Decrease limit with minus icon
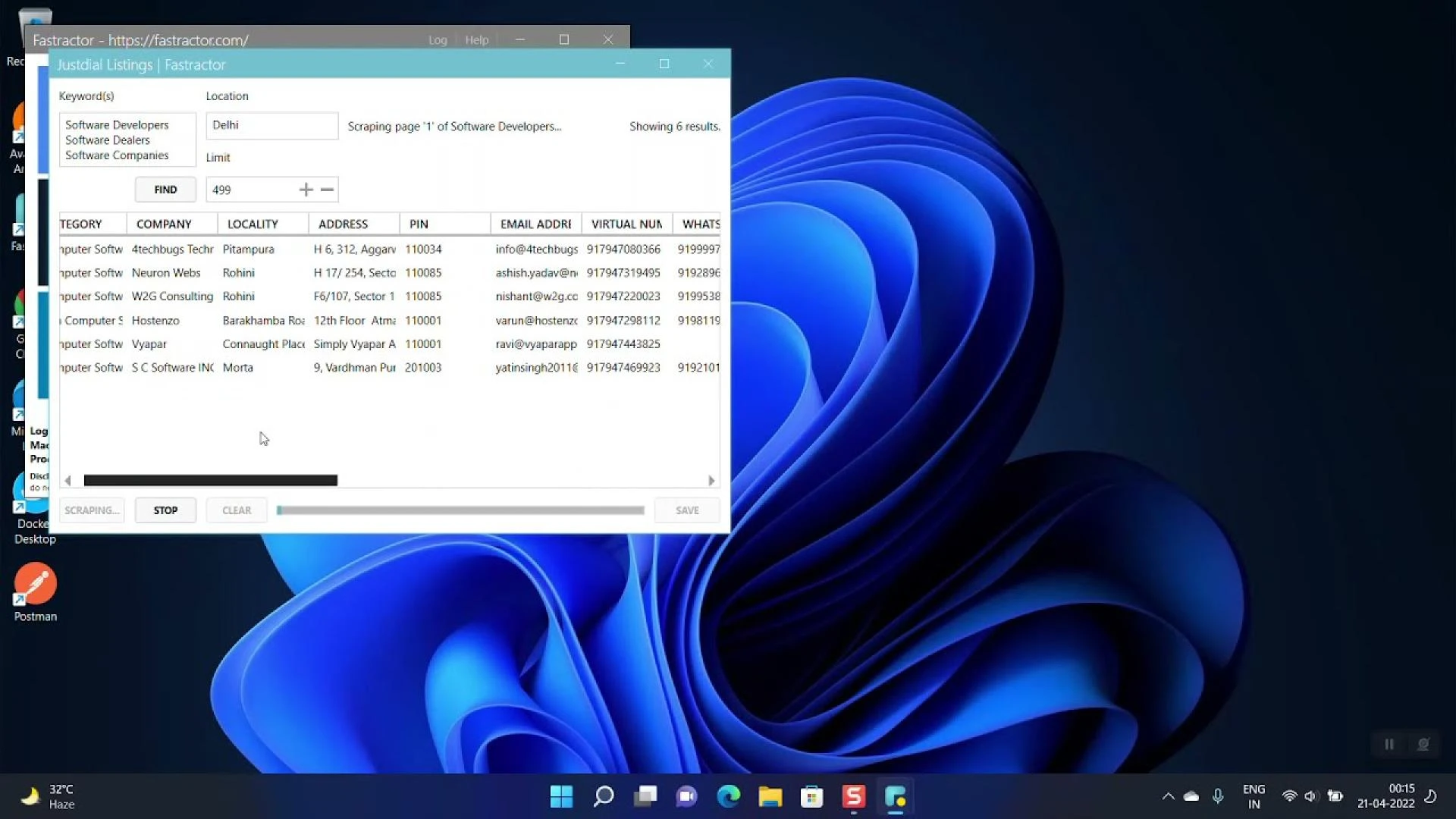The width and height of the screenshot is (1456, 819). click(328, 190)
